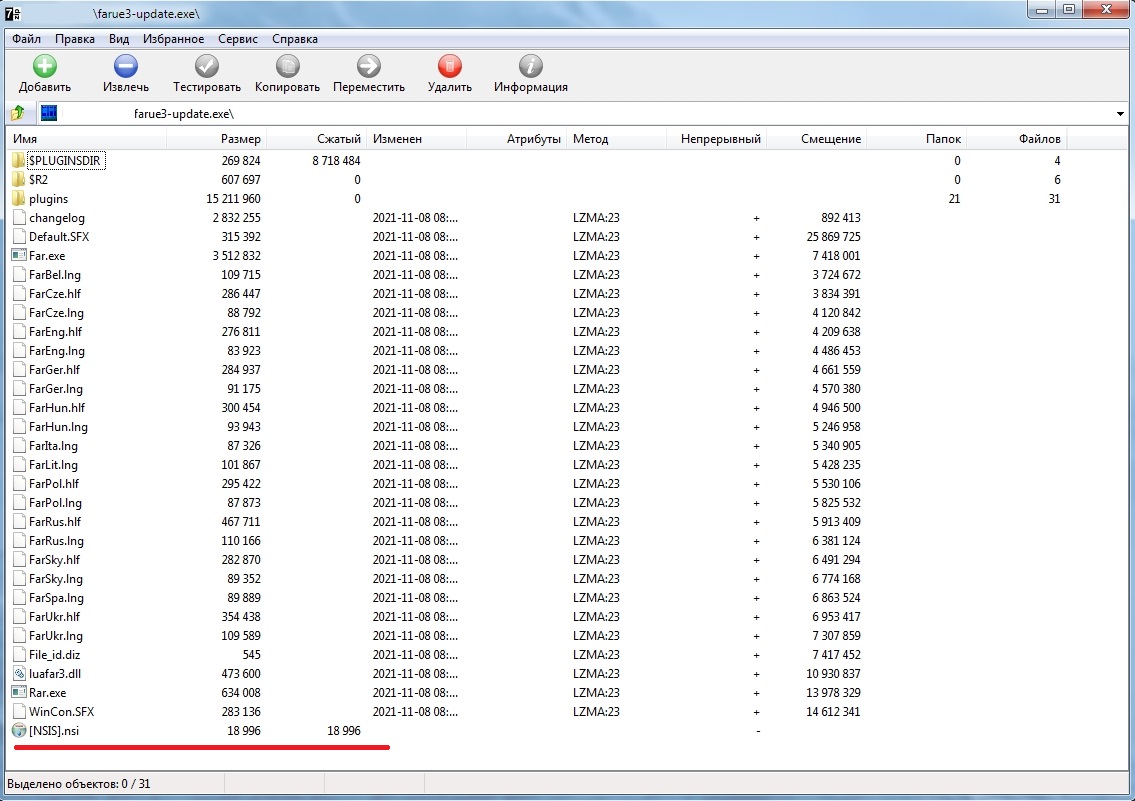Screen dimensions: 1135x801
Task: Sort by the Смещение column header
Action: pyautogui.click(x=817, y=139)
